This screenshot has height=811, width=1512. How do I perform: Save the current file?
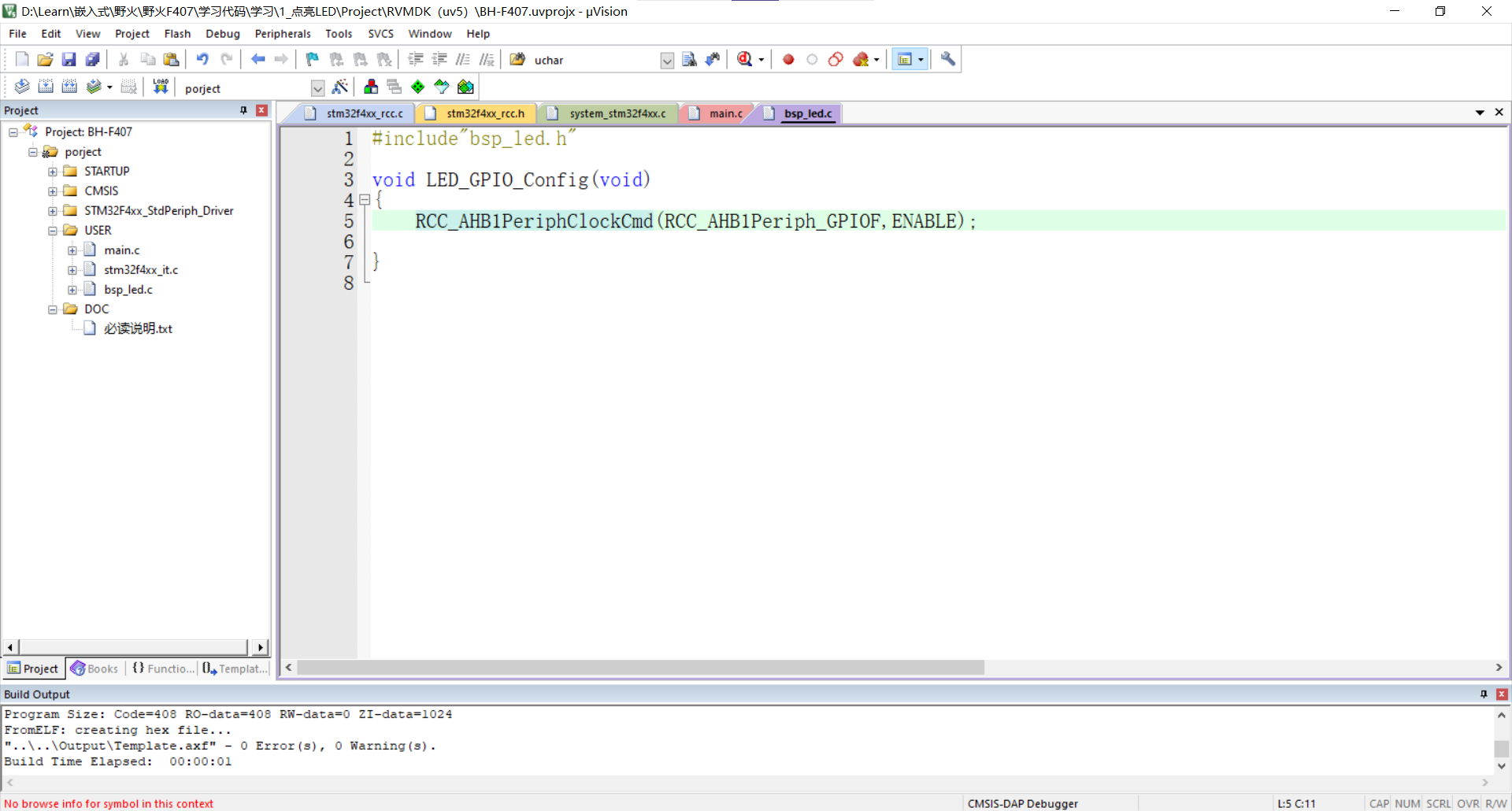click(x=69, y=59)
